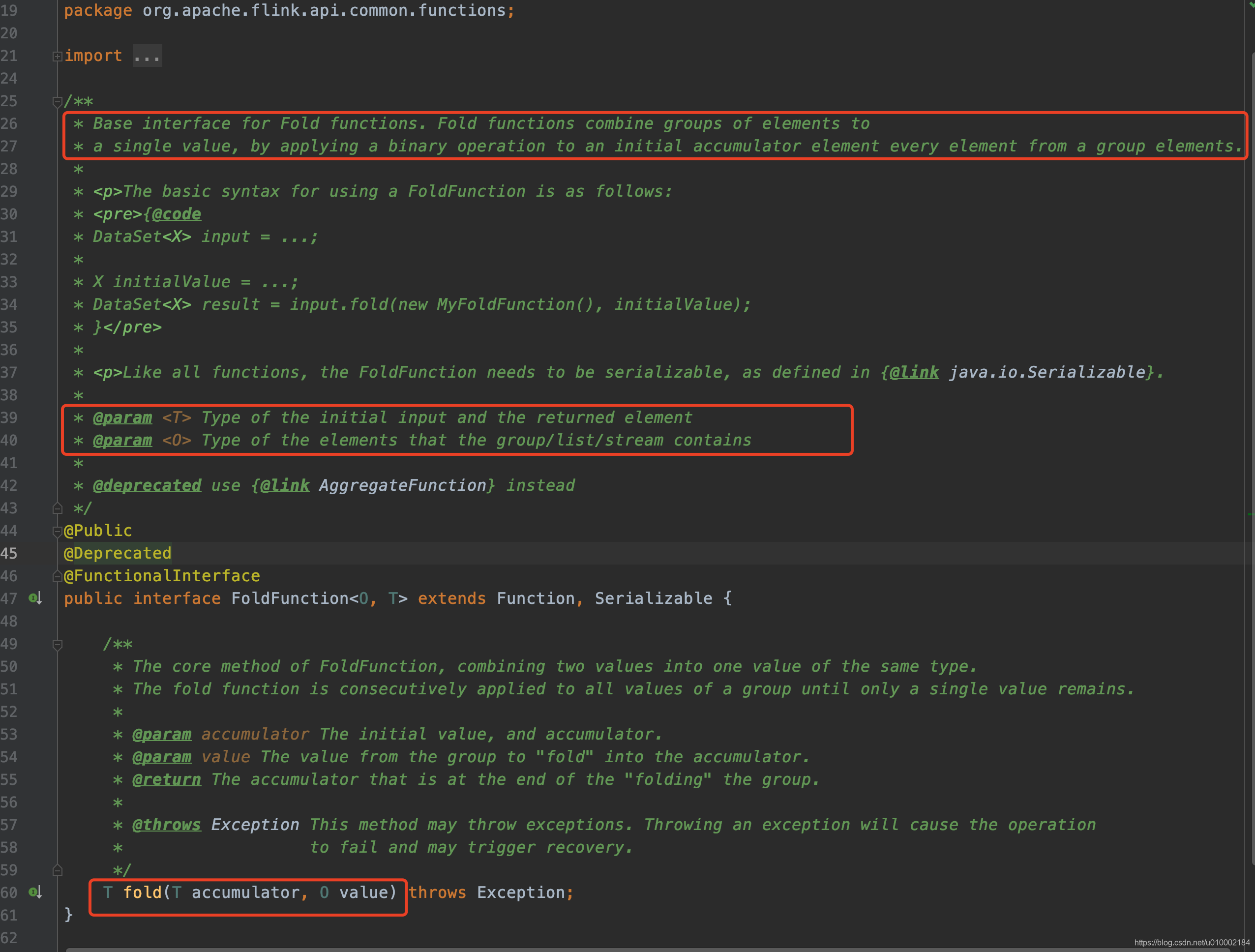This screenshot has width=1255, height=952.
Task: Click fold end marker beside @FunctionalInterface
Action: click(57, 576)
